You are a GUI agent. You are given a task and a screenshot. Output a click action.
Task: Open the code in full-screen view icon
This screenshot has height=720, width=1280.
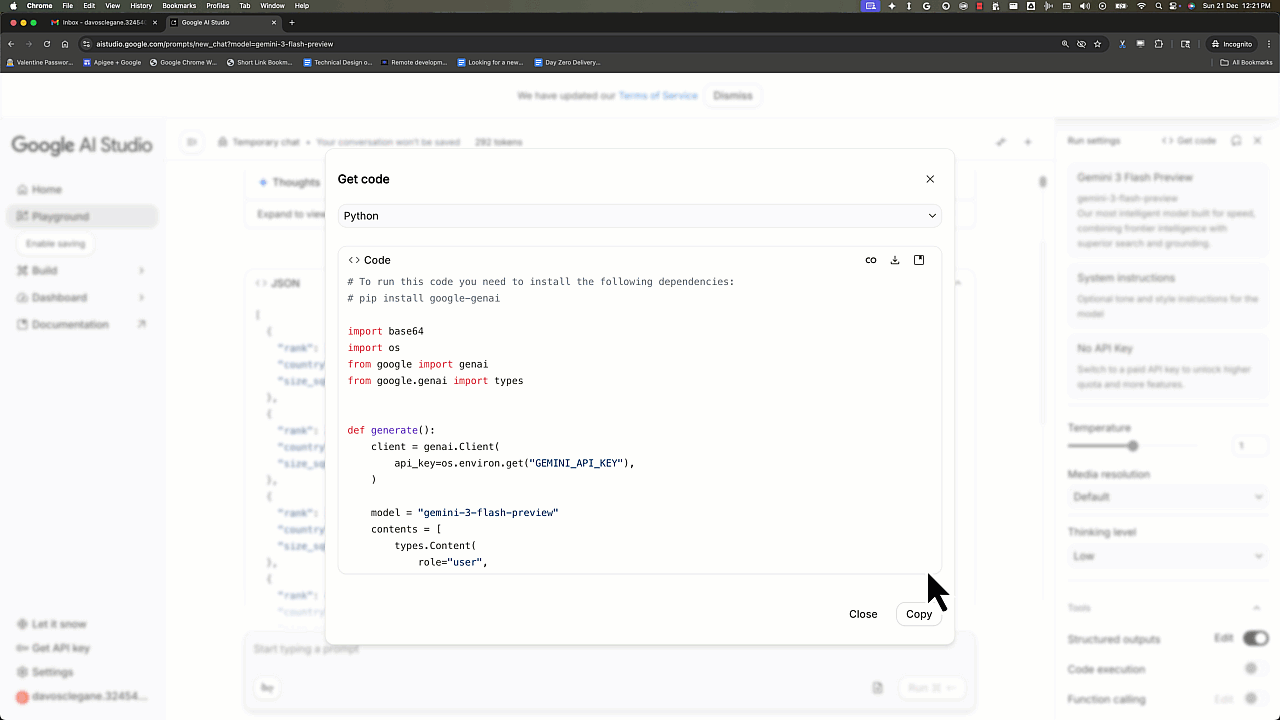point(919,260)
